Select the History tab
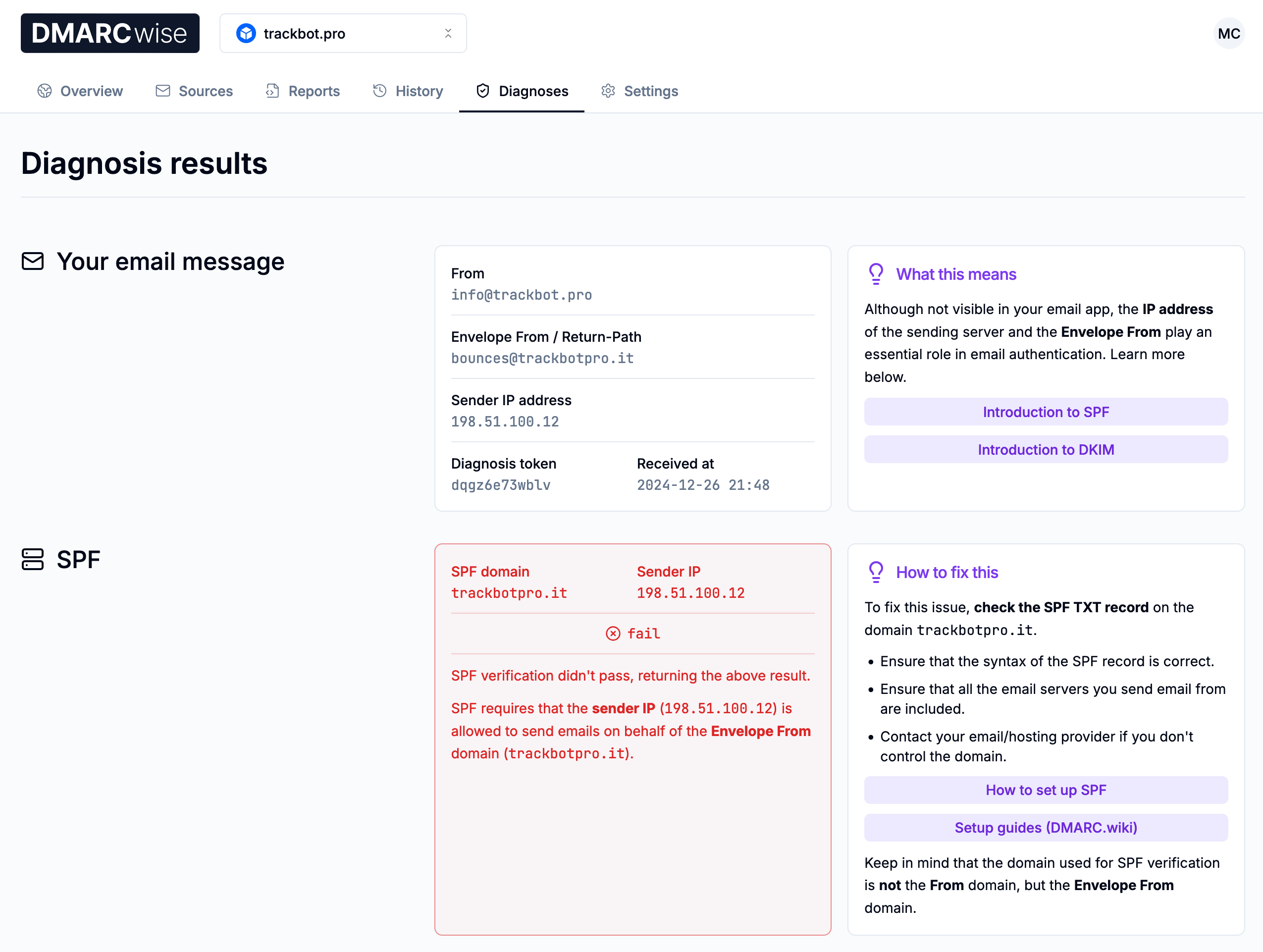 pyautogui.click(x=419, y=91)
